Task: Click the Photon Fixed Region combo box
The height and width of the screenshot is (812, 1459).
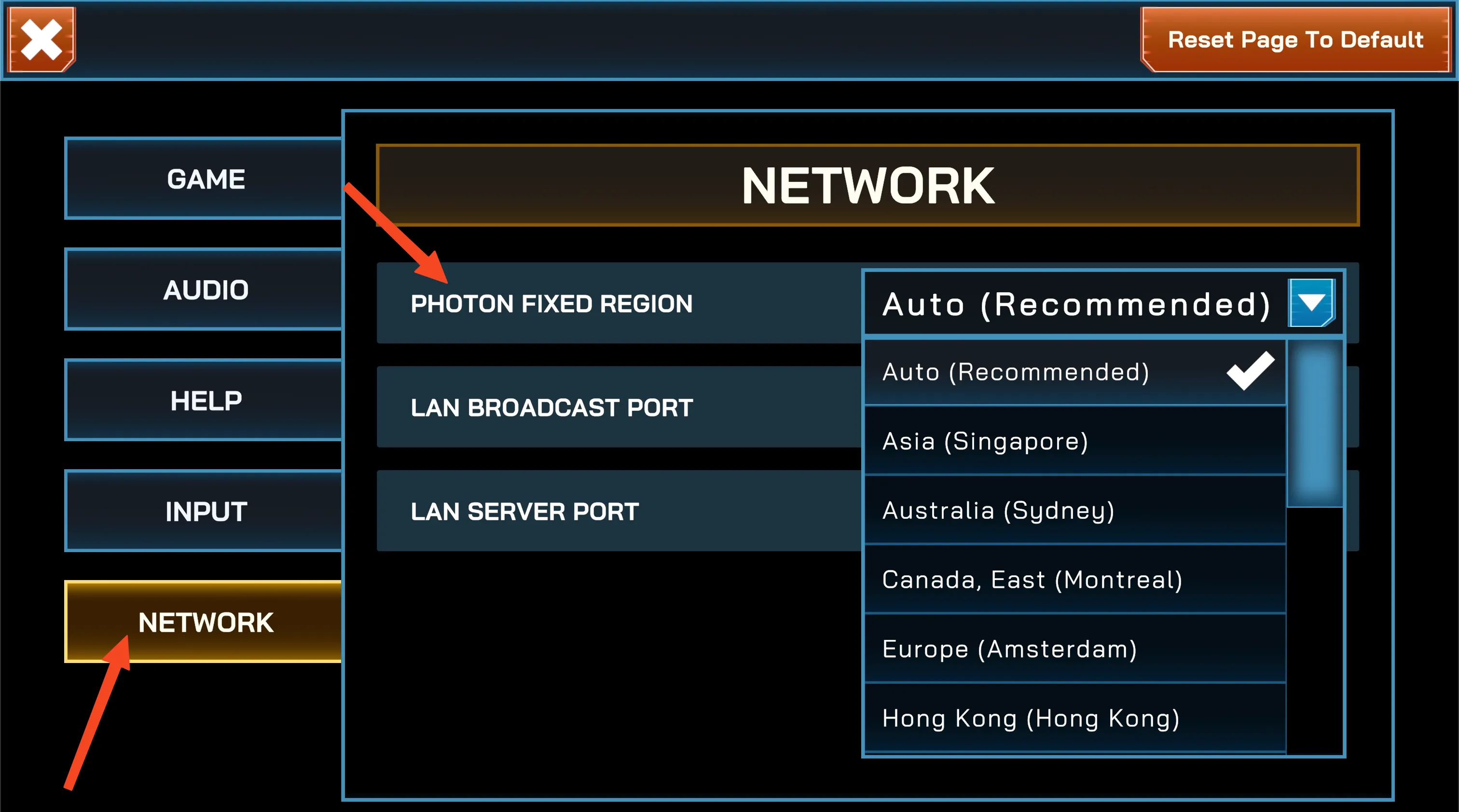Action: (x=1103, y=303)
